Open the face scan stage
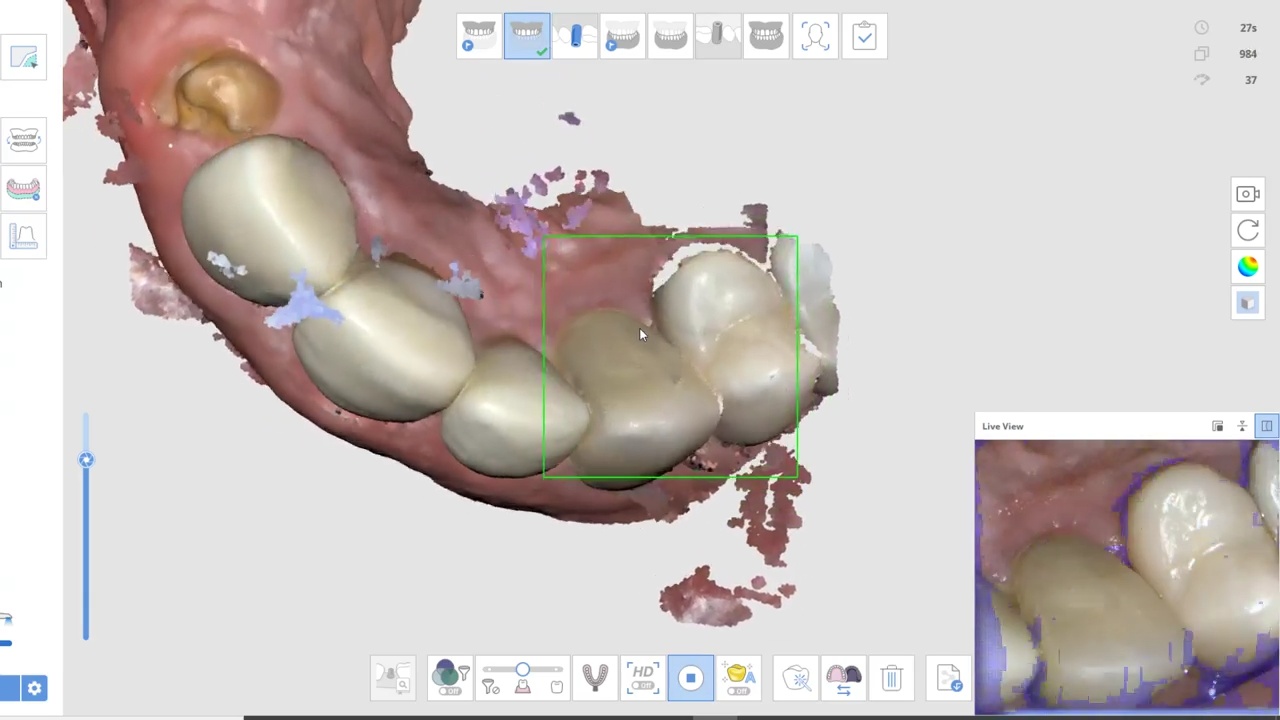This screenshot has height=720, width=1280. tap(815, 36)
